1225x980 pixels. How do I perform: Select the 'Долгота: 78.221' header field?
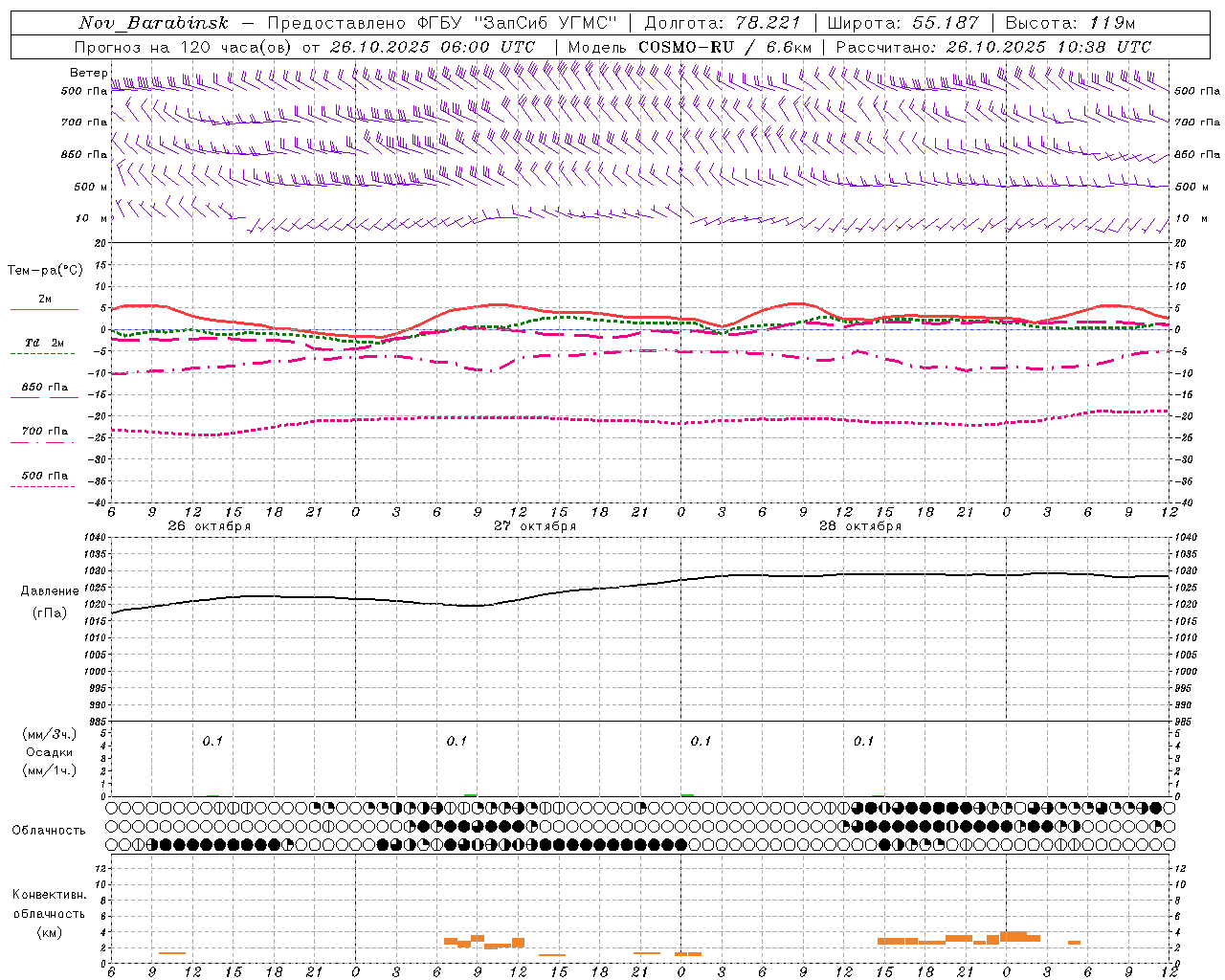pos(722,23)
